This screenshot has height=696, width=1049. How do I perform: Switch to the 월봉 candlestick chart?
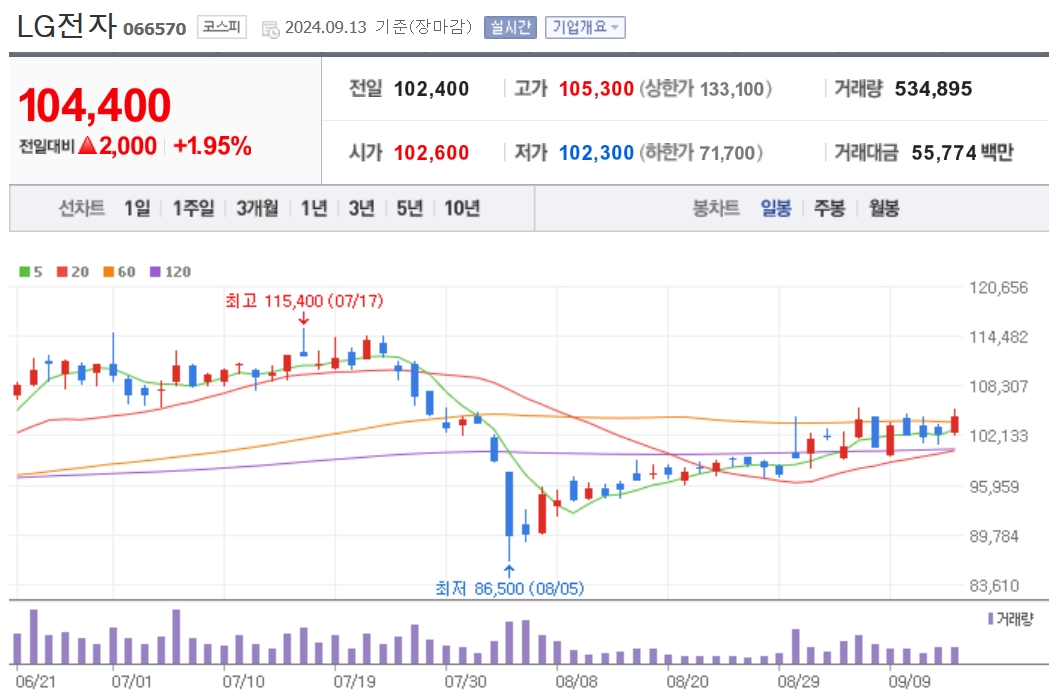coord(884,208)
